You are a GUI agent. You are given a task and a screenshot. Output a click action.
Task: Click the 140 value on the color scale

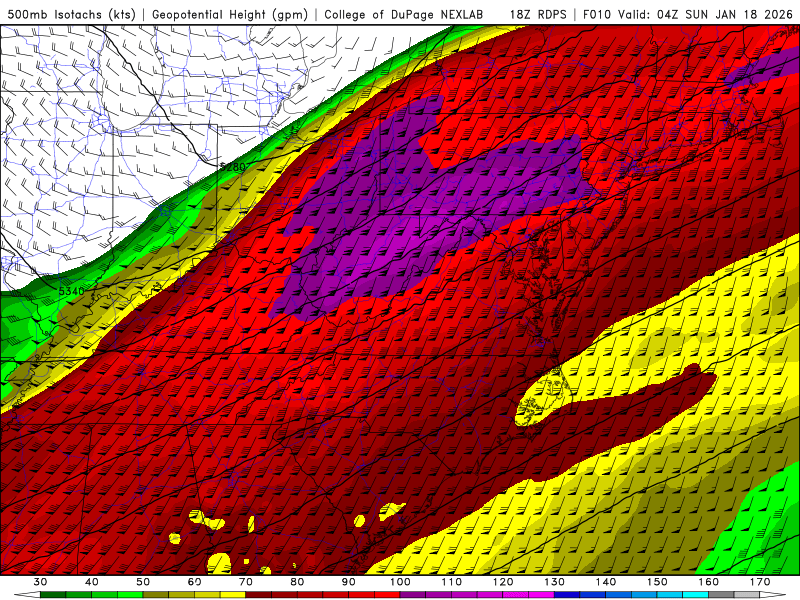(x=606, y=582)
